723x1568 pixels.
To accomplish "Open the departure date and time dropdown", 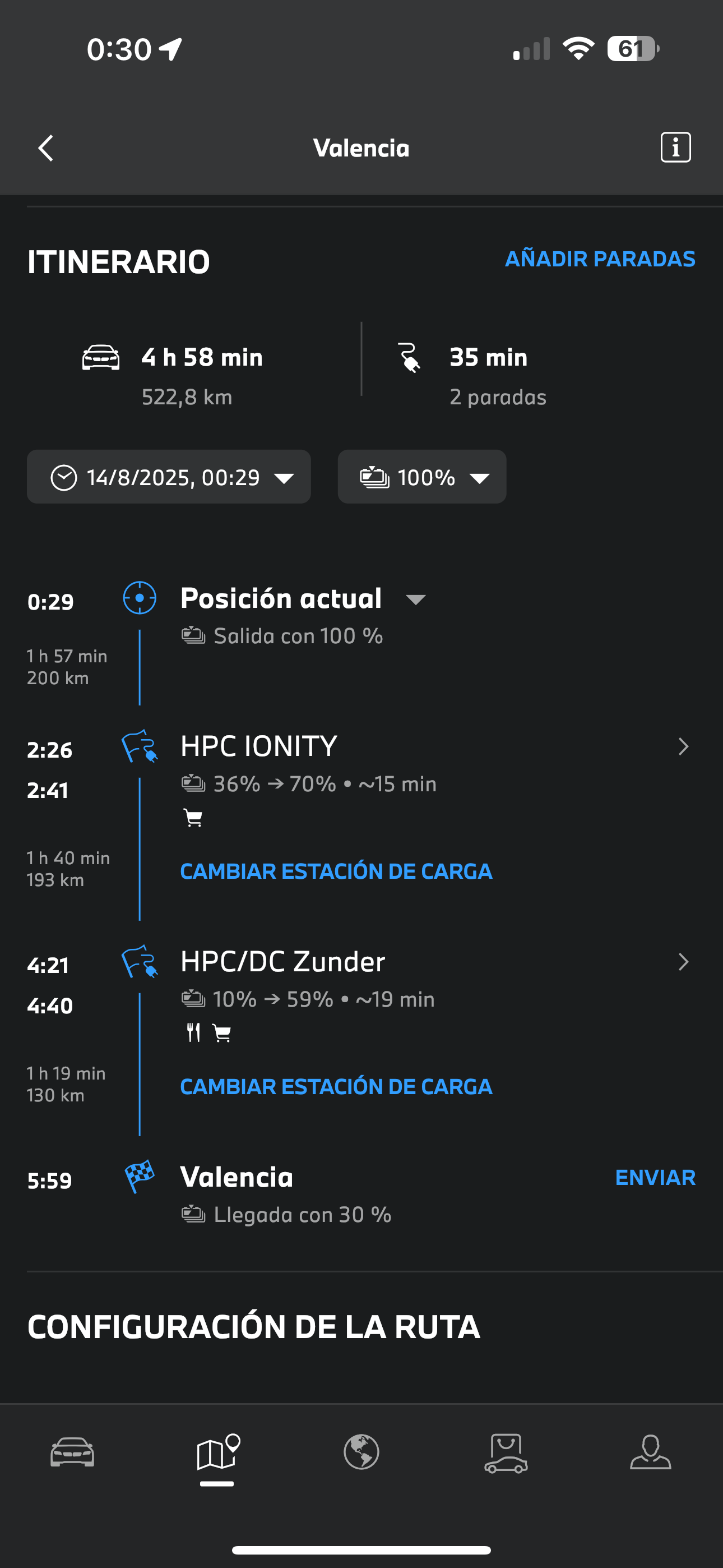I will (x=169, y=477).
